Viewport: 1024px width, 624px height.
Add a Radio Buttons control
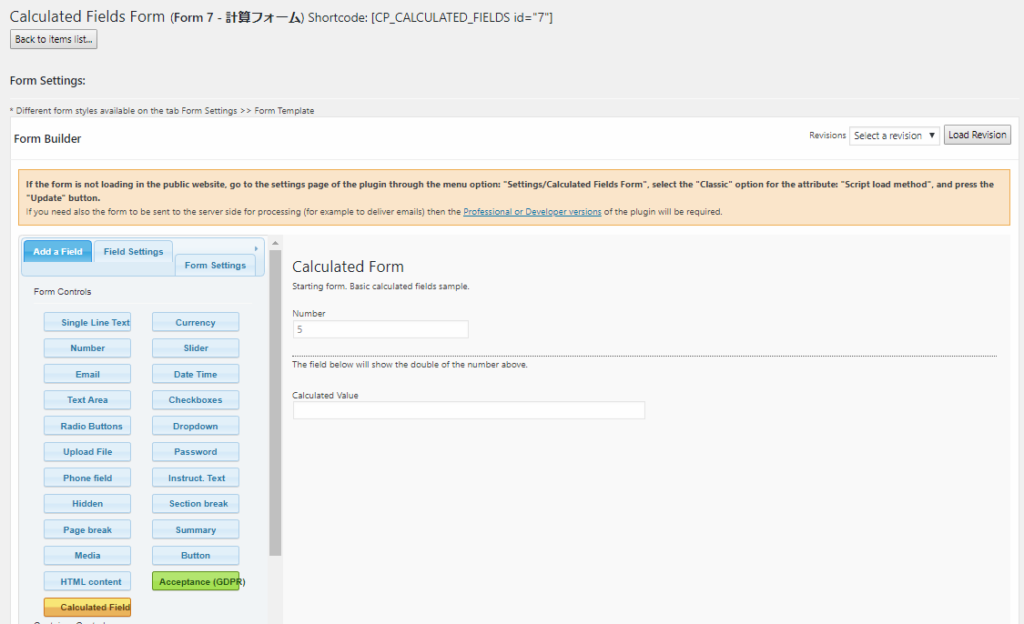(x=87, y=426)
